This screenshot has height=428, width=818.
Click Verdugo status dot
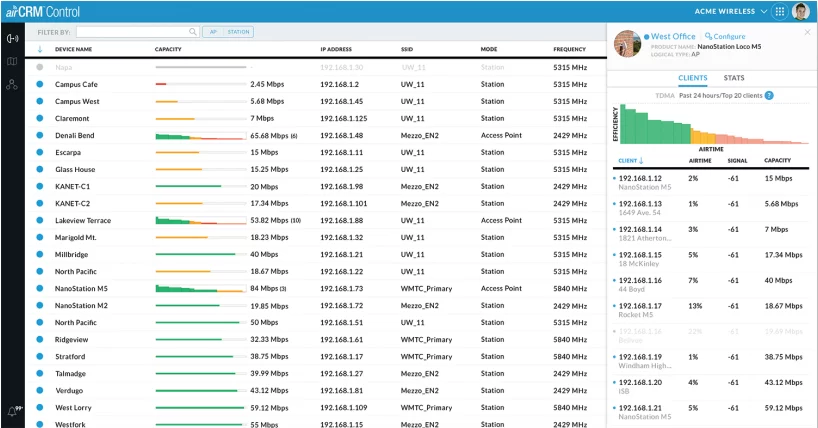click(40, 390)
